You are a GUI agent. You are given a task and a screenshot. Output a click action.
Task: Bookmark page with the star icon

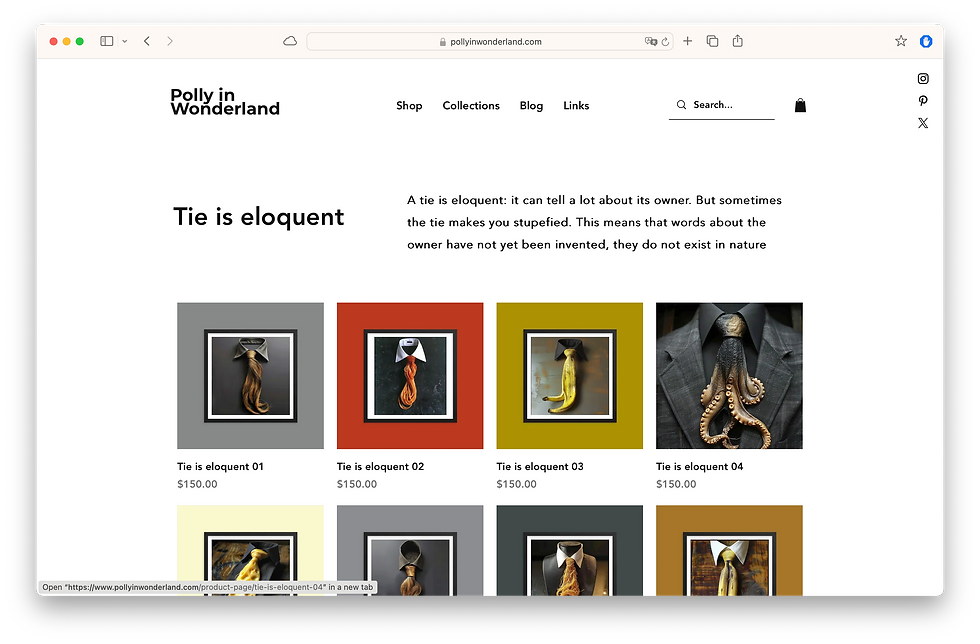[x=901, y=41]
